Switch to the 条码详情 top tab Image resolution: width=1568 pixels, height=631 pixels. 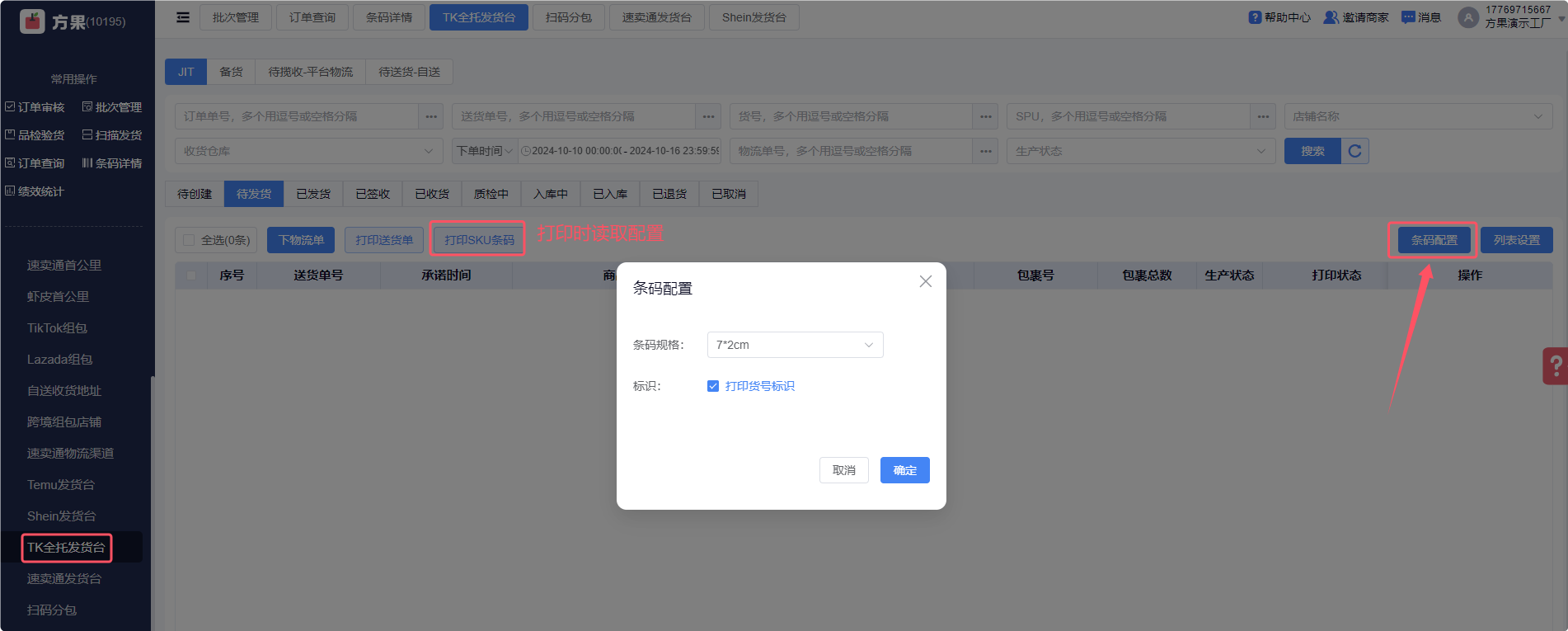click(389, 17)
